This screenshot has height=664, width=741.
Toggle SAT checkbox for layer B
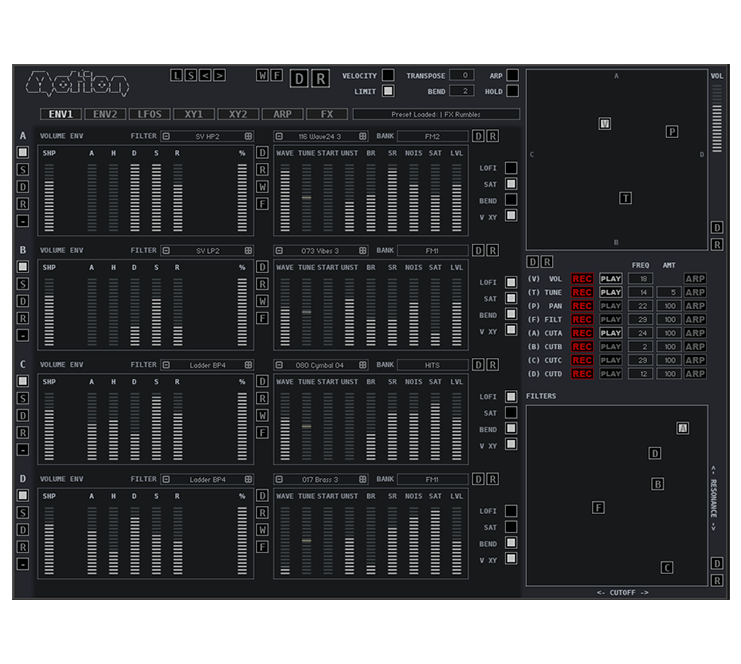(511, 298)
